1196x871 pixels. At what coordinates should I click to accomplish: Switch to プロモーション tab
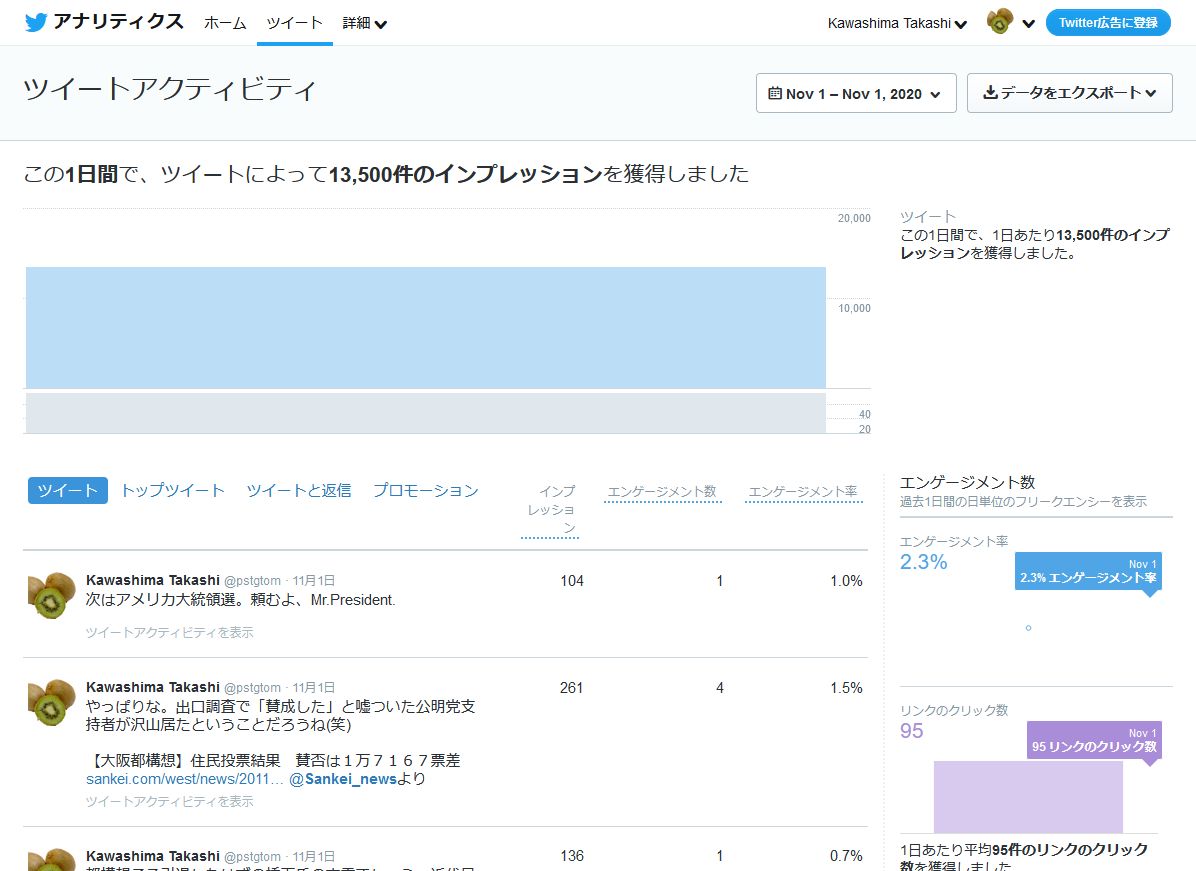(x=426, y=490)
